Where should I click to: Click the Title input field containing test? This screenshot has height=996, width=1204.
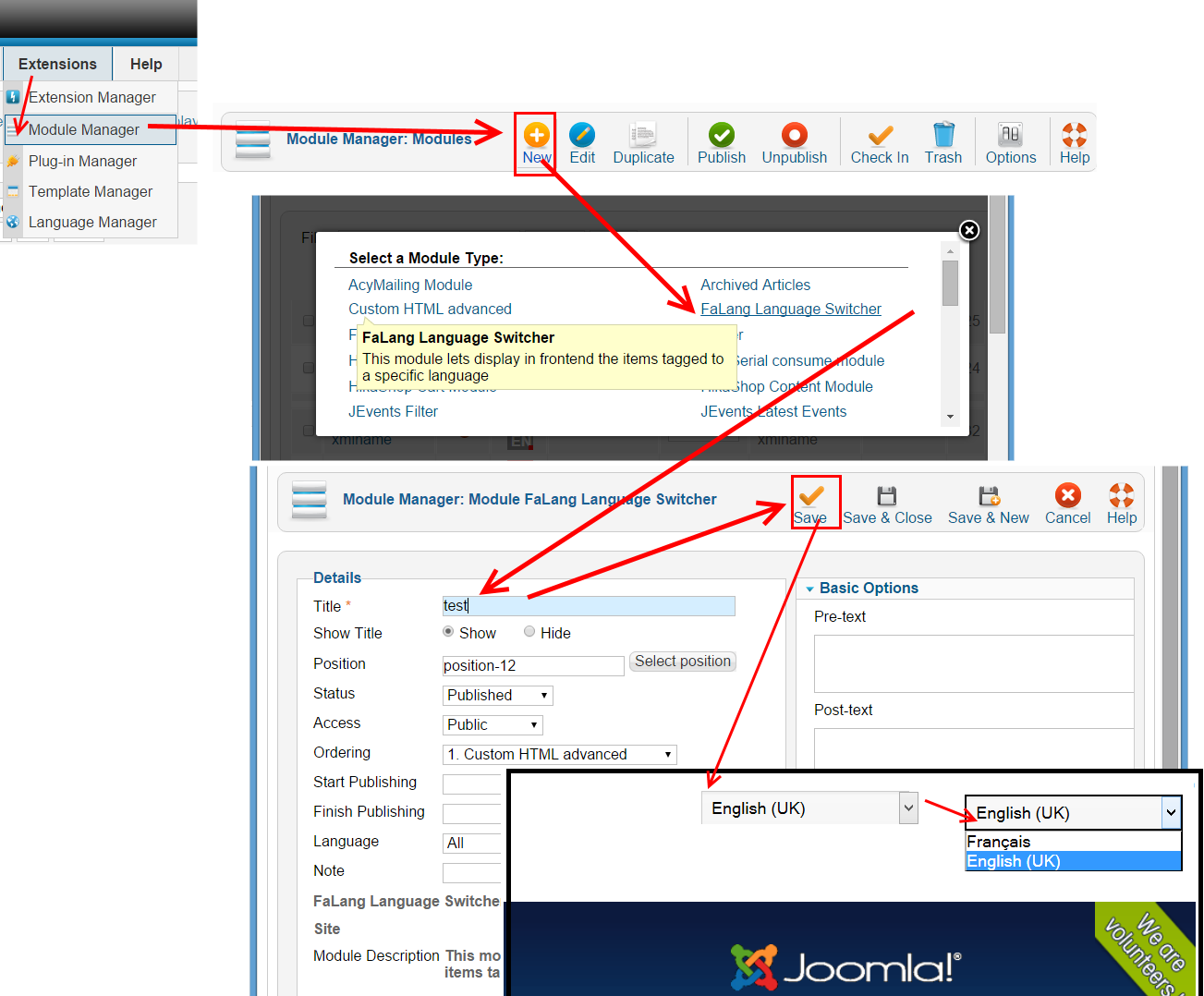click(x=589, y=606)
